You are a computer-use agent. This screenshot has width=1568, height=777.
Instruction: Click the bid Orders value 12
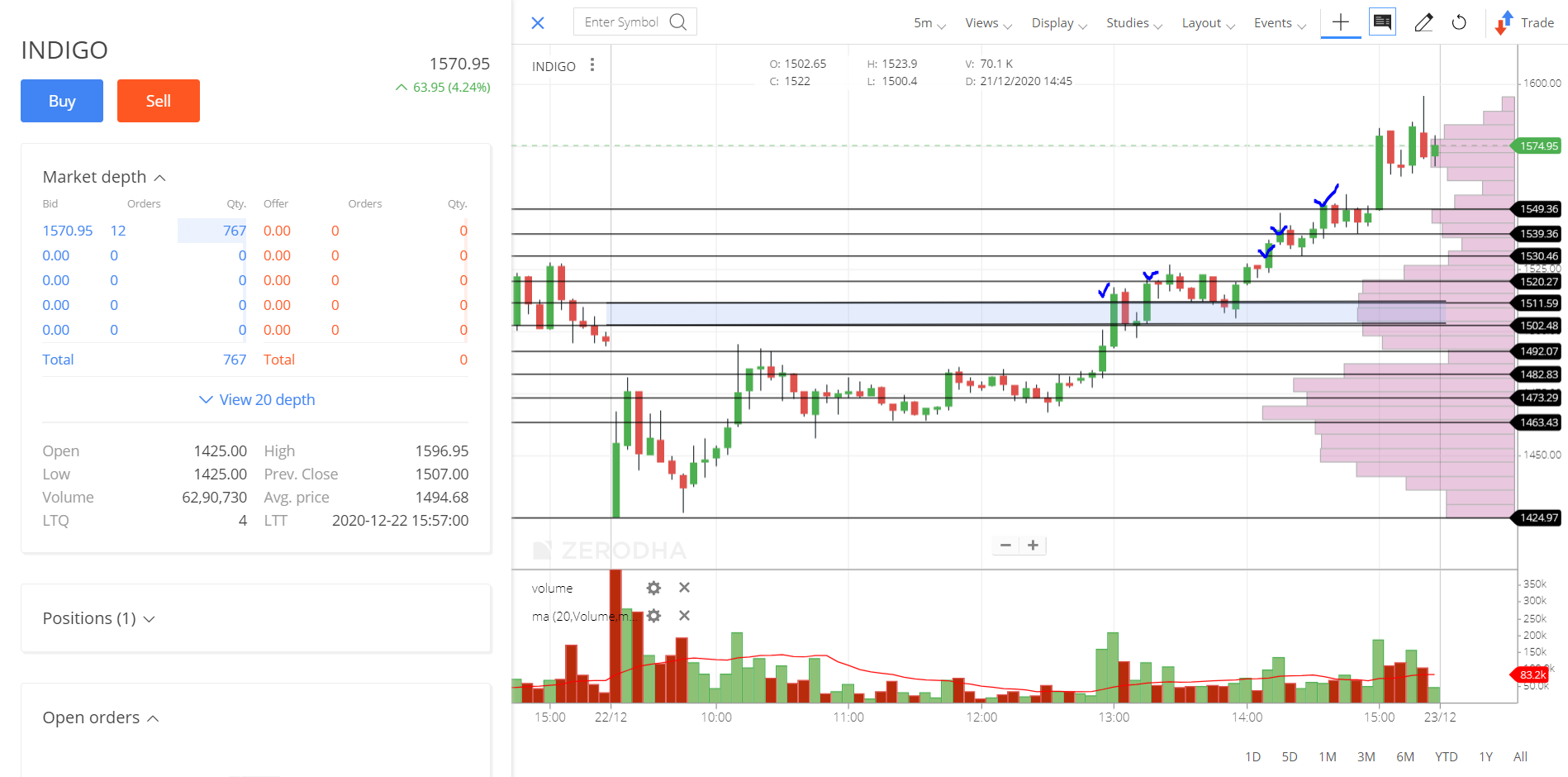tap(118, 231)
